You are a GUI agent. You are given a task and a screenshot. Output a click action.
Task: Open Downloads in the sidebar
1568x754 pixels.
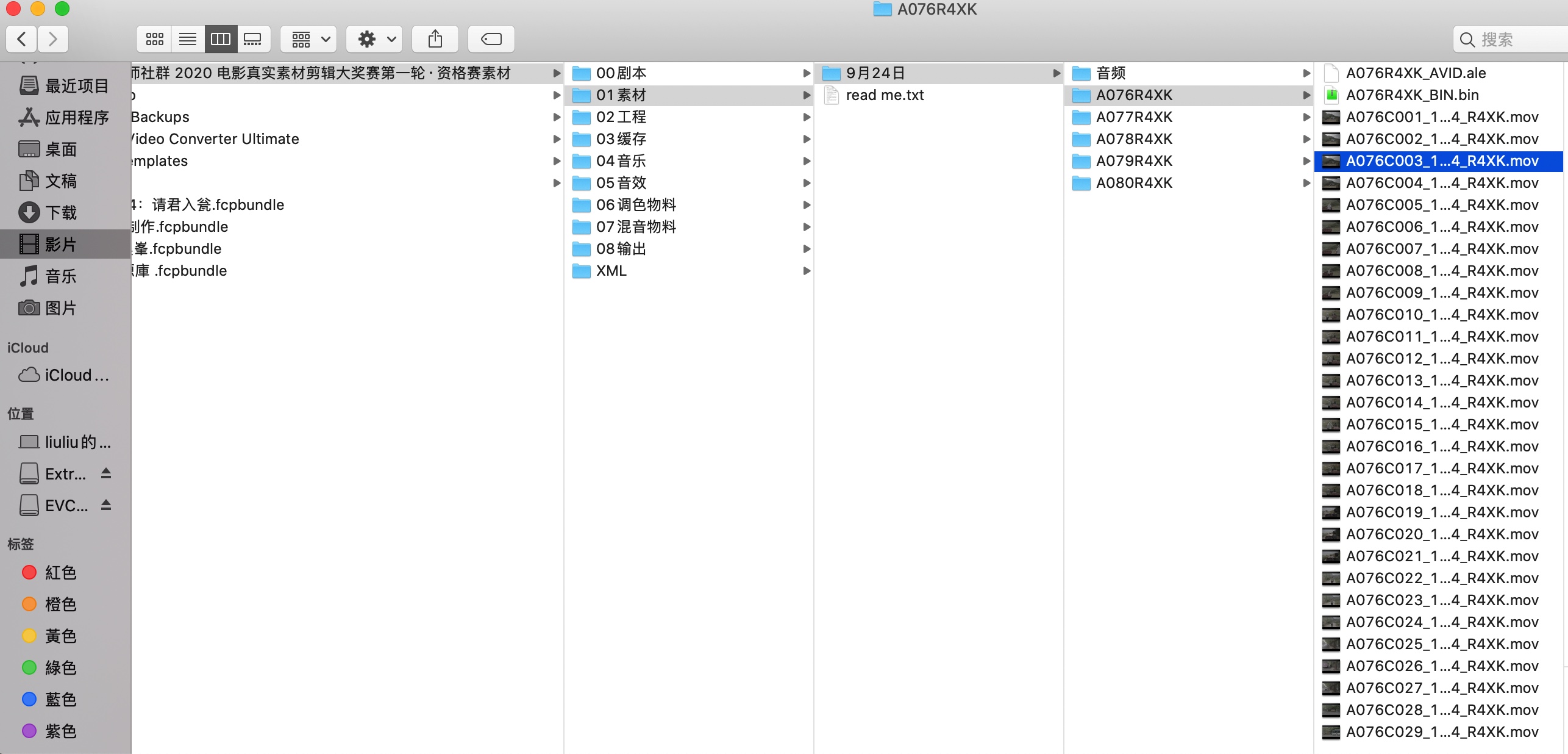60,212
